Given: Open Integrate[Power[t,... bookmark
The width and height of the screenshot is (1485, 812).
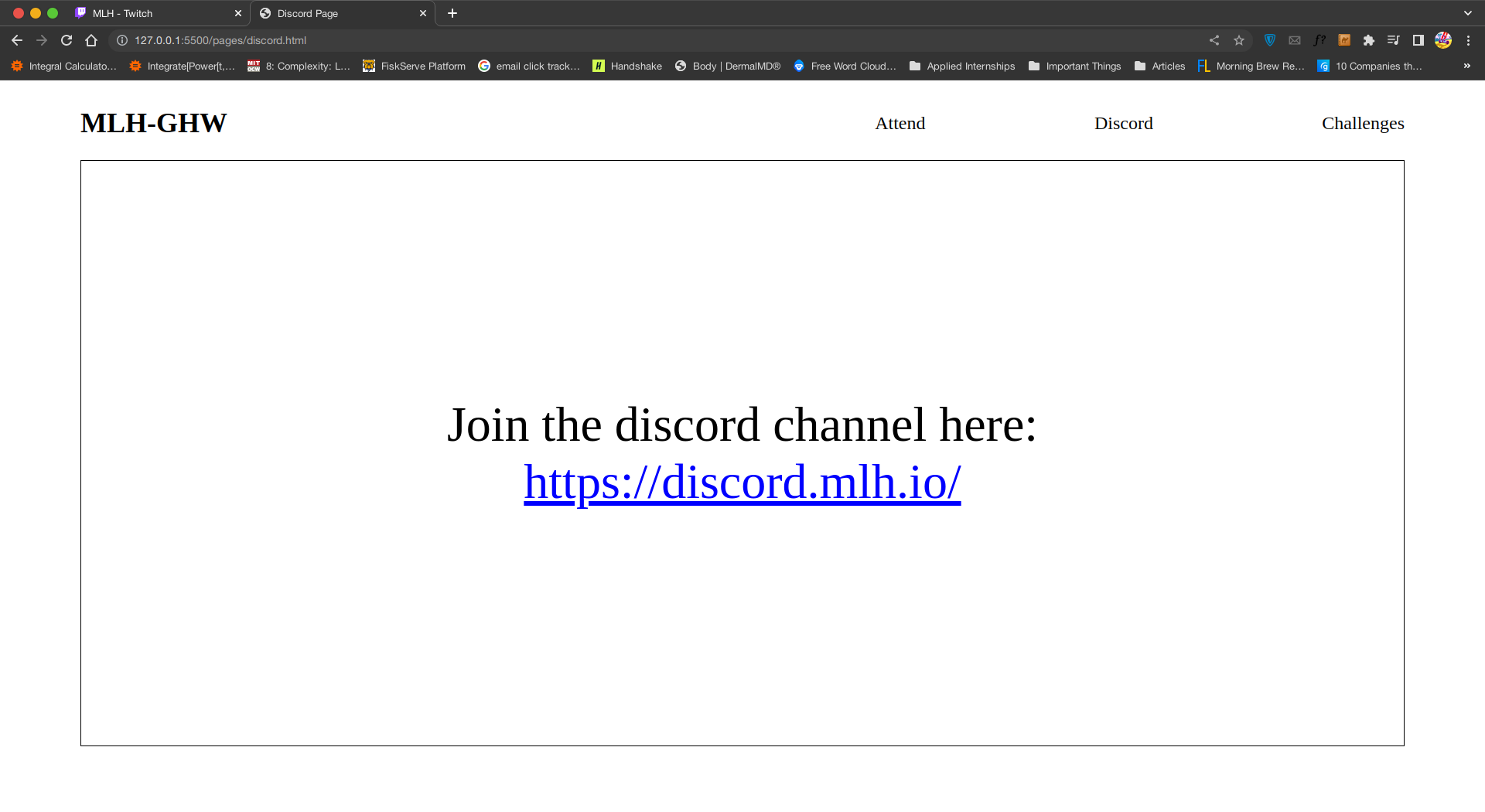Looking at the screenshot, I should (x=182, y=66).
